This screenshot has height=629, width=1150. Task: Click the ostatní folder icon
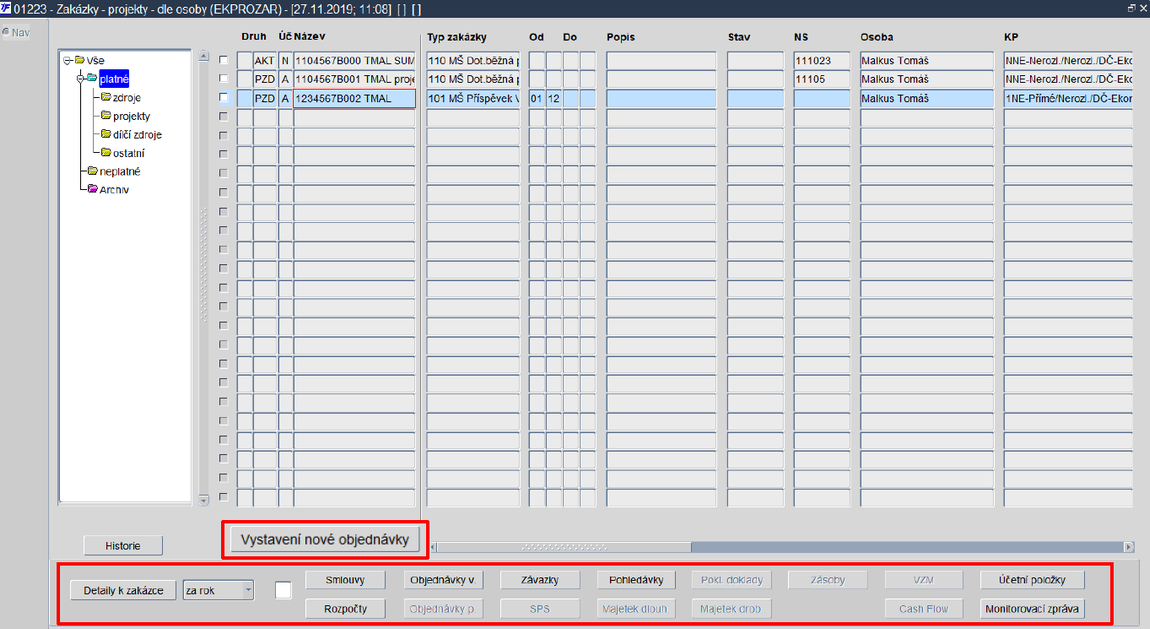click(x=106, y=152)
